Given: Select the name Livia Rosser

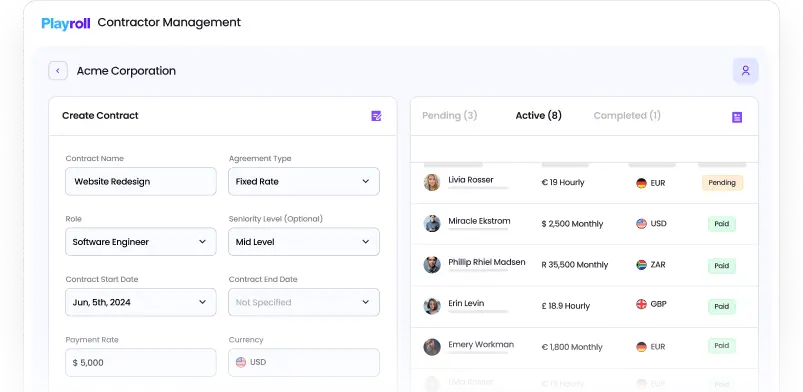Looking at the screenshot, I should (471, 180).
